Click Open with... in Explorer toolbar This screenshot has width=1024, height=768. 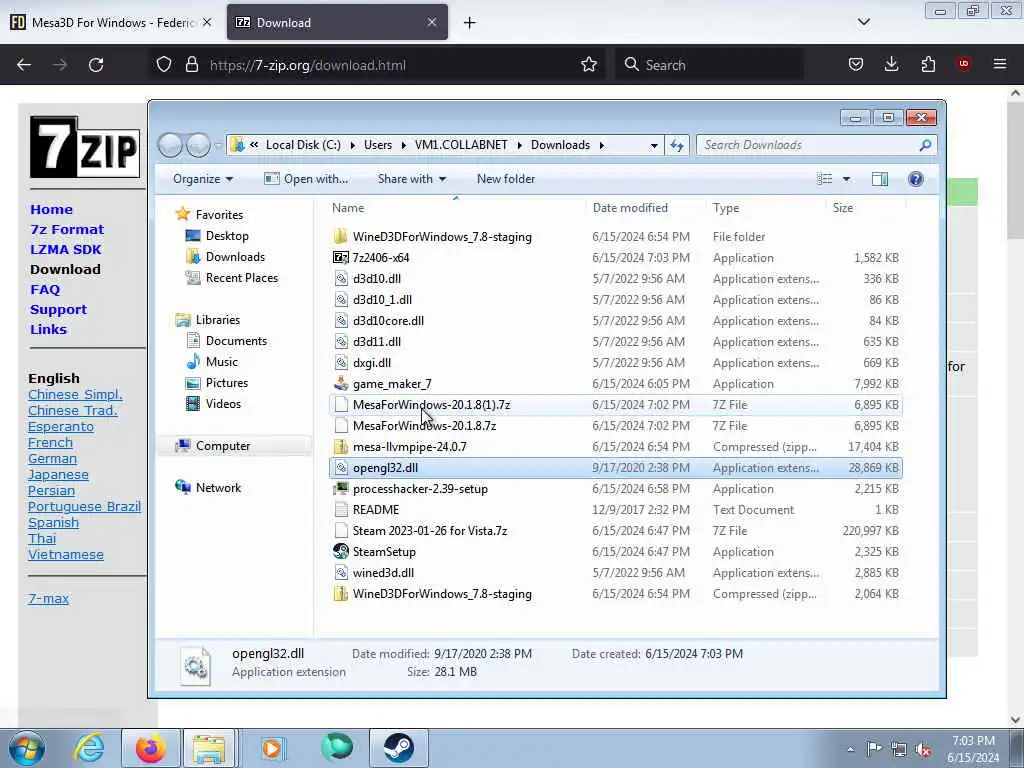tap(306, 179)
